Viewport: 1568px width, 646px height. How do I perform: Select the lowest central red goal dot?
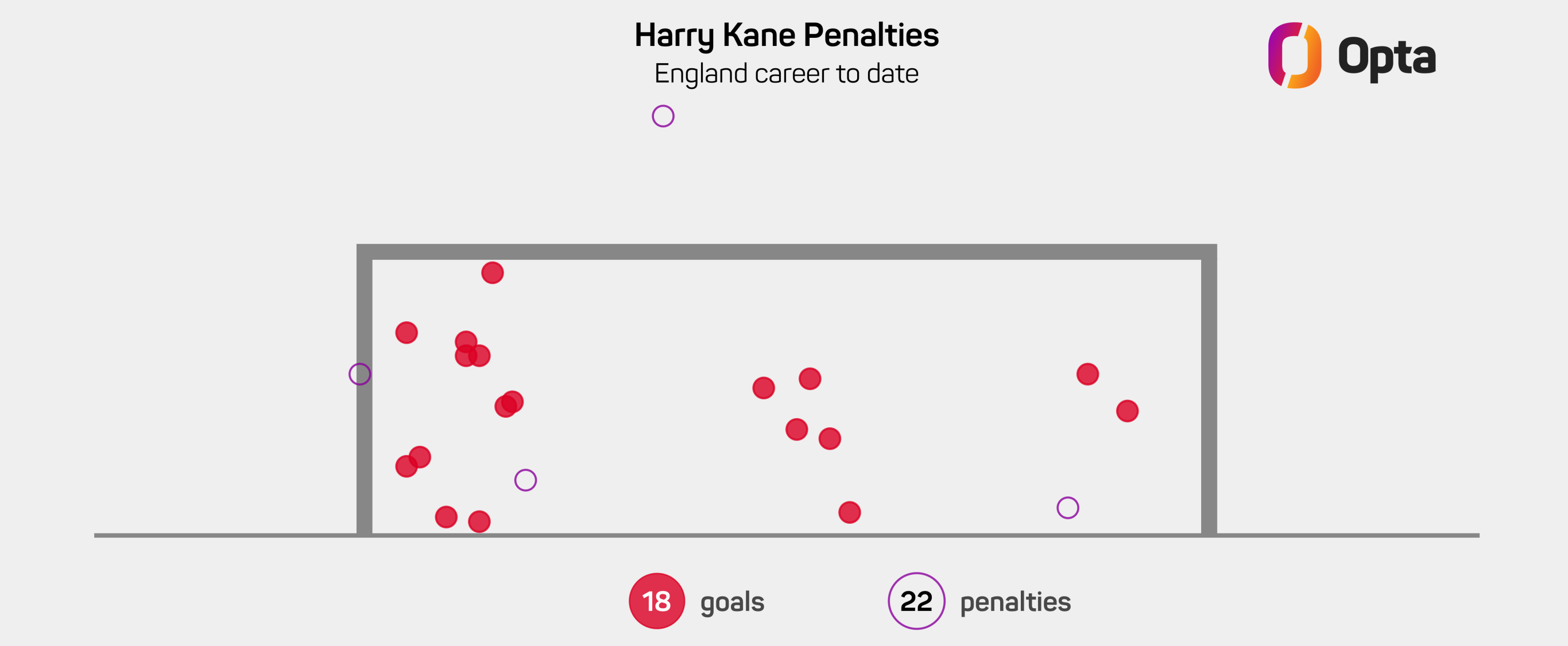(x=850, y=513)
